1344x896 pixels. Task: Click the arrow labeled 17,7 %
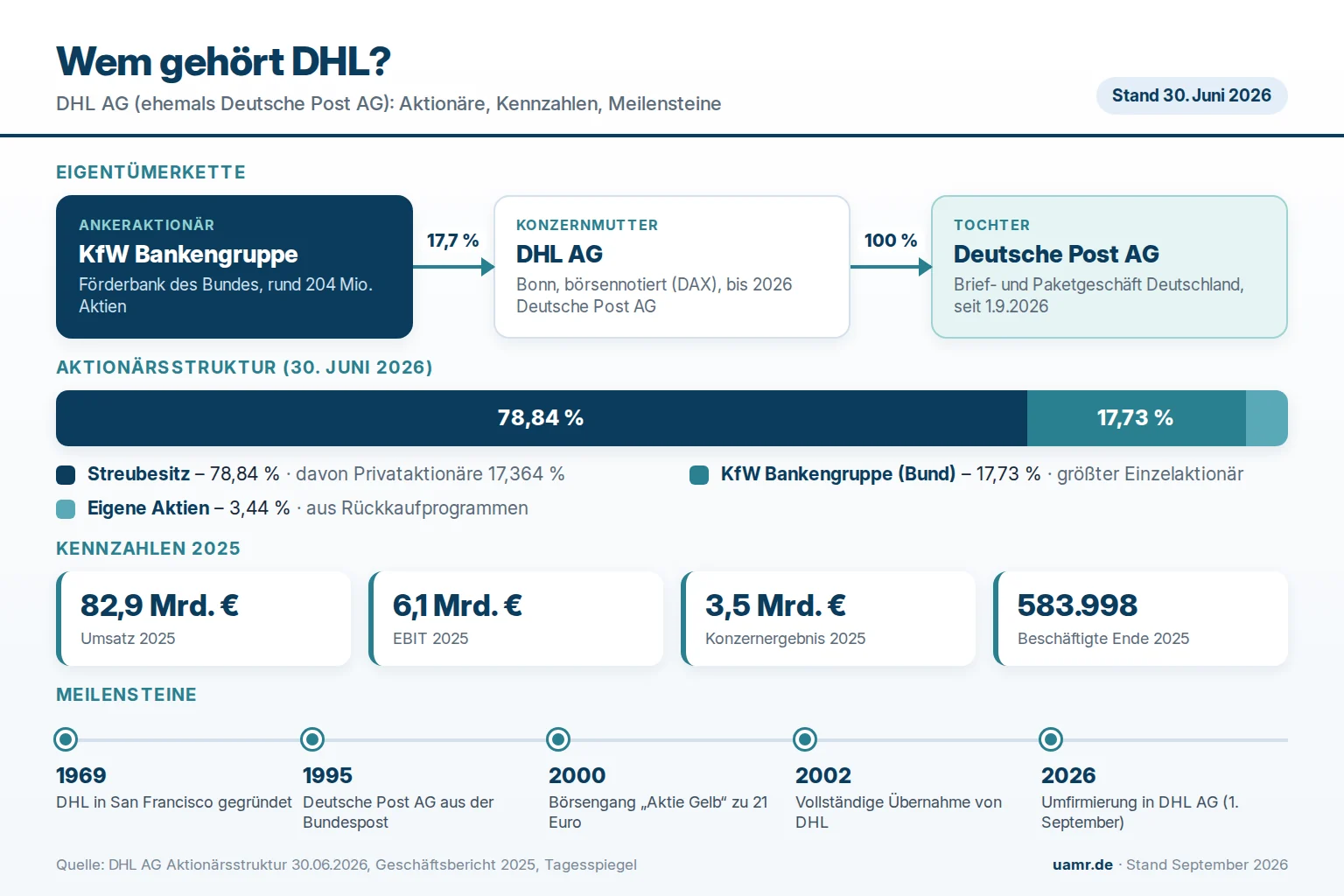[453, 267]
